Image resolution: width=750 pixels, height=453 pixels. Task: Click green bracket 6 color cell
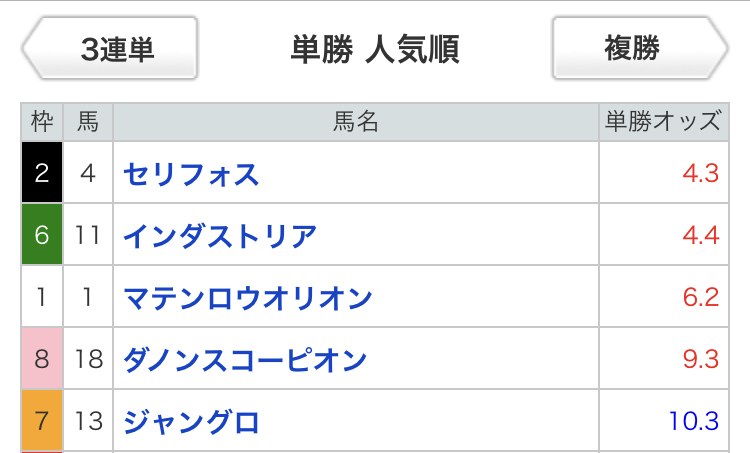pos(42,236)
